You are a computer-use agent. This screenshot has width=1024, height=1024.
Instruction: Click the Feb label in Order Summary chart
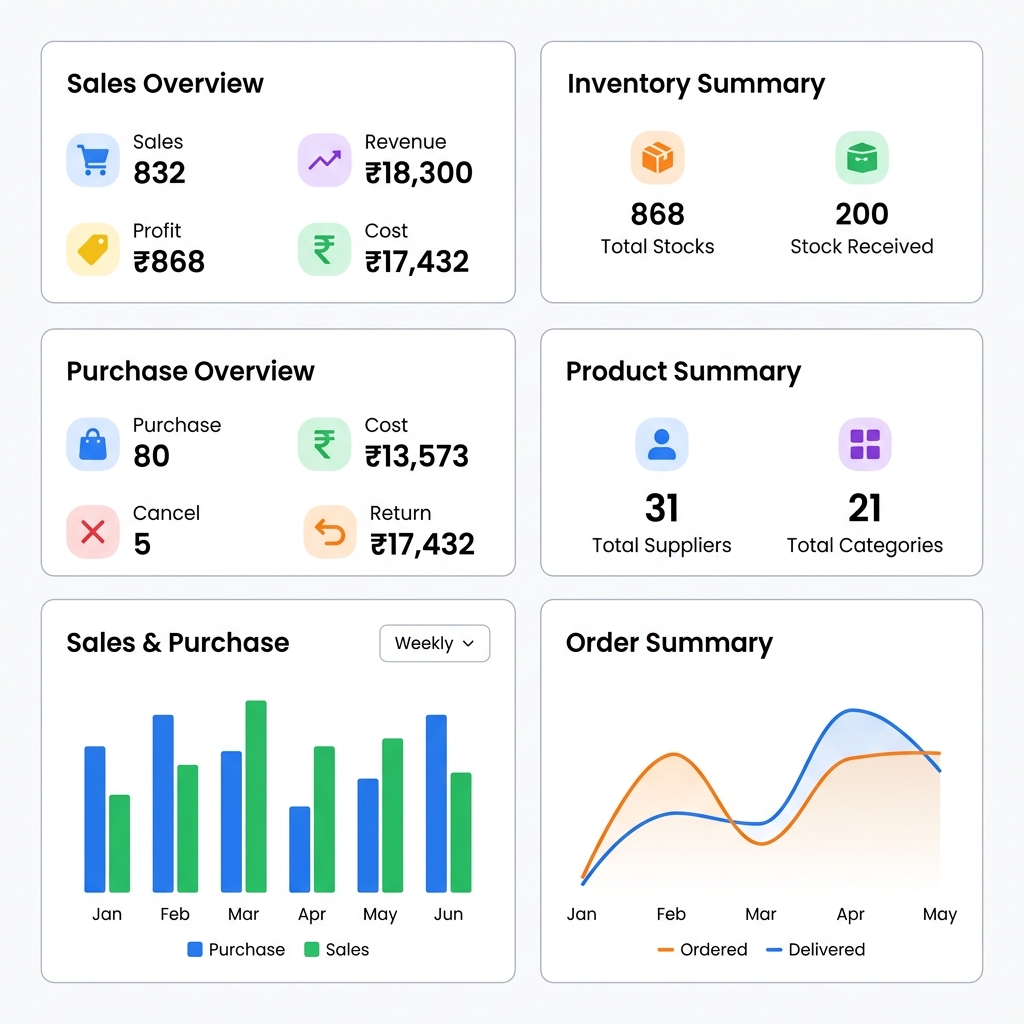pos(671,914)
